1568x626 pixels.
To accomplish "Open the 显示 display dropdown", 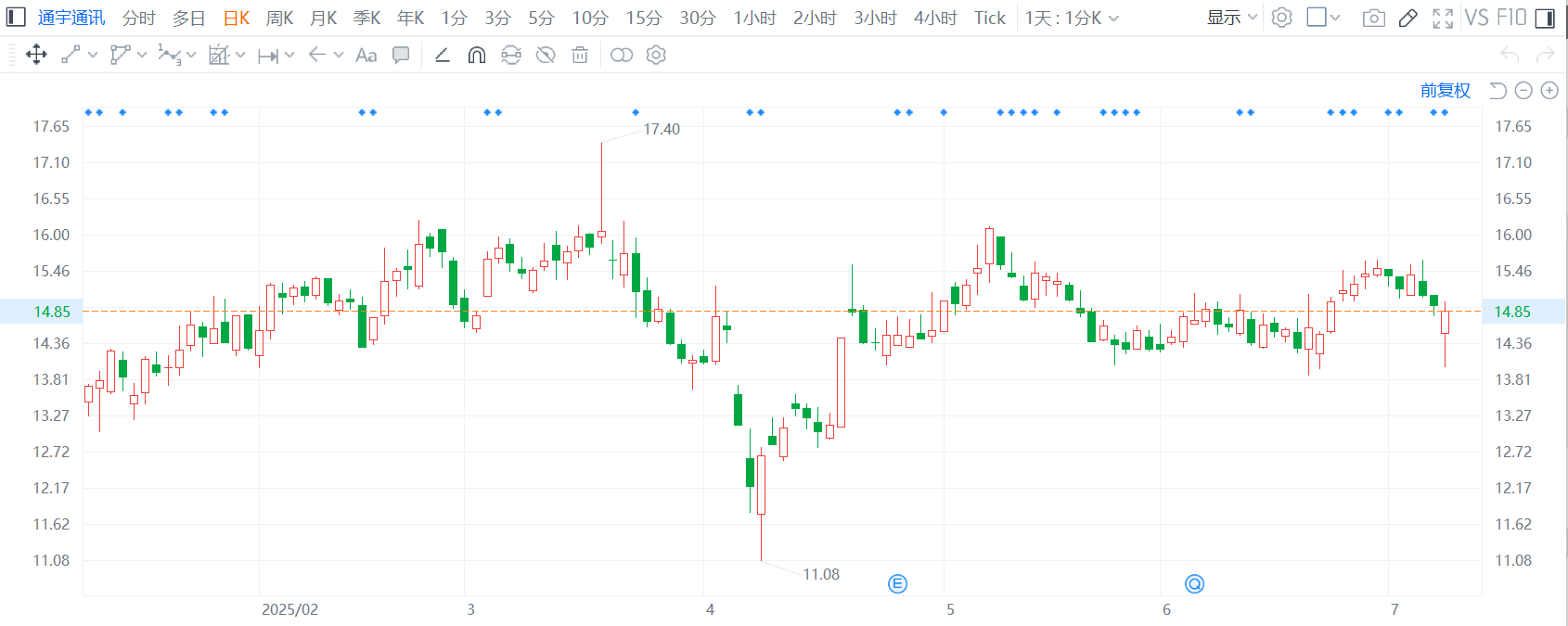I will [x=1231, y=18].
